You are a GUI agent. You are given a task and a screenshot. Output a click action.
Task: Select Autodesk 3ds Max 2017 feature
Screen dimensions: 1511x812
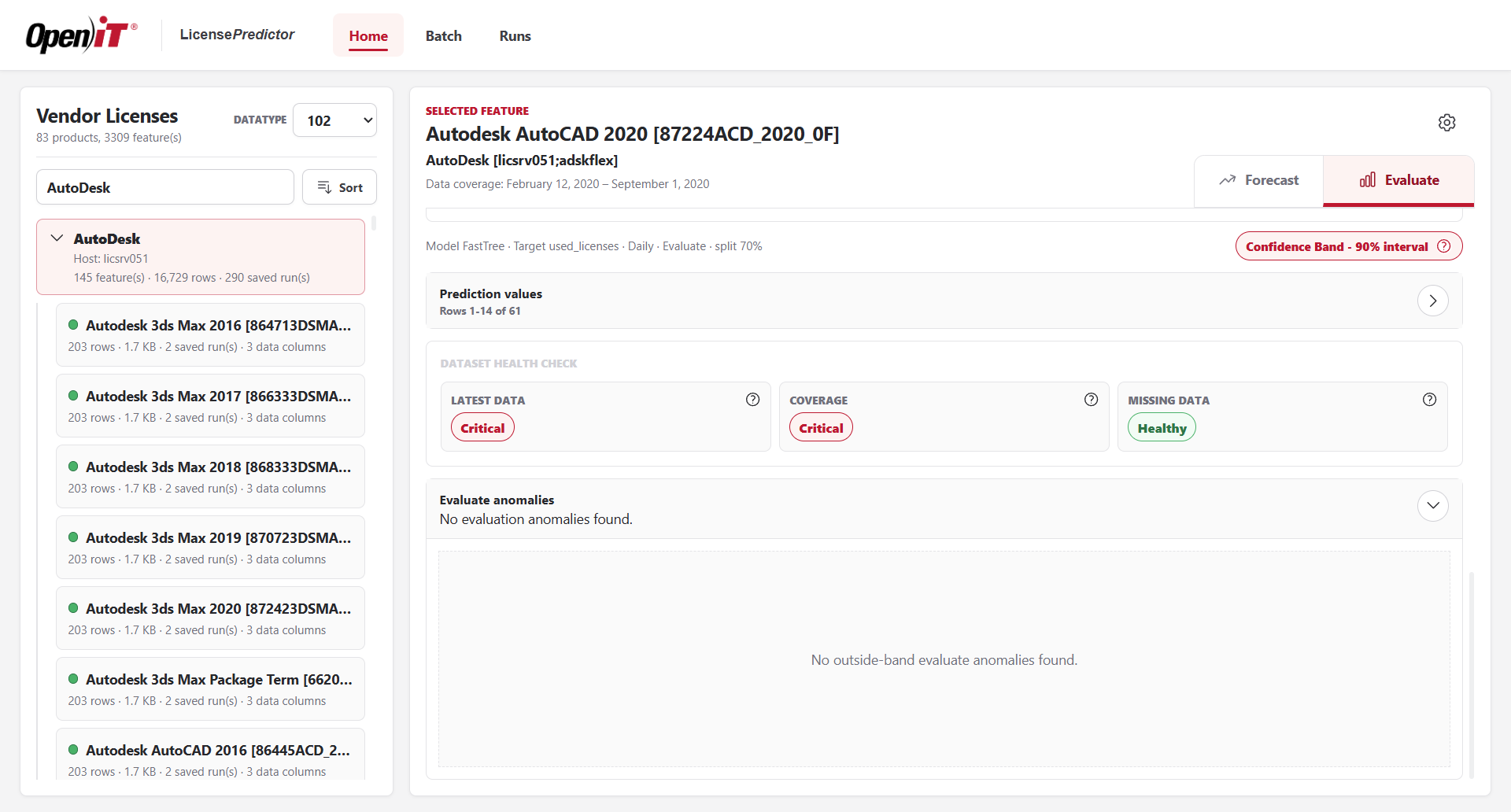[x=210, y=406]
